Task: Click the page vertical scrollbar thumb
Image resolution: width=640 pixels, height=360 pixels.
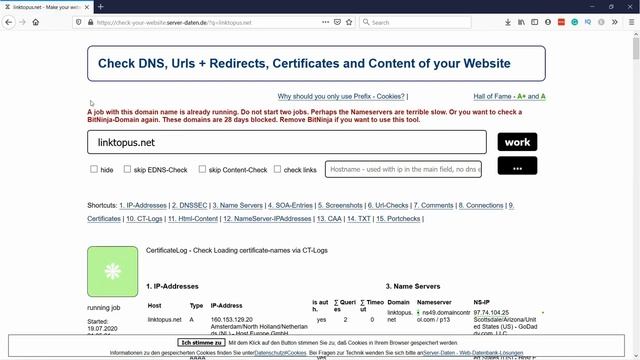Action: tap(636, 49)
